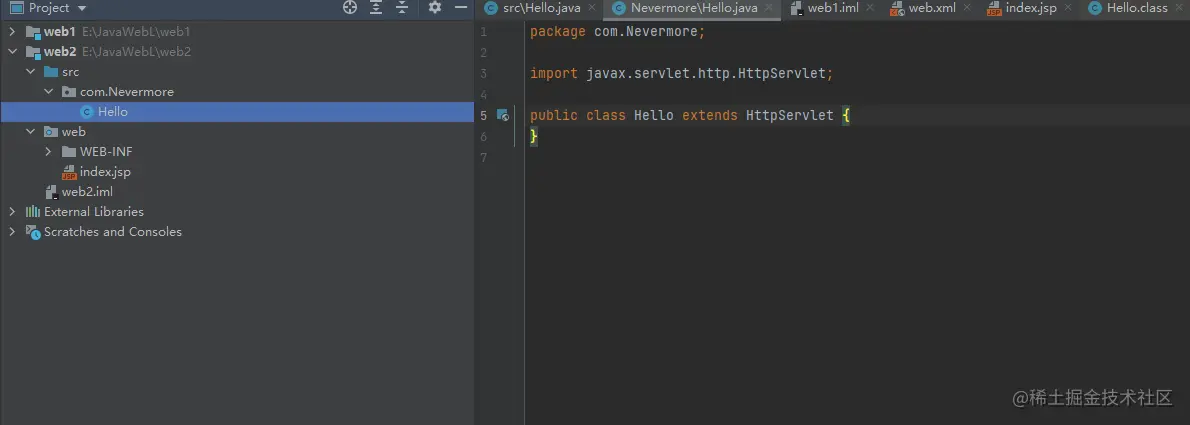Click the Scratches and Consoles icon
Screen dimensions: 1190x425
pyautogui.click(x=33, y=231)
